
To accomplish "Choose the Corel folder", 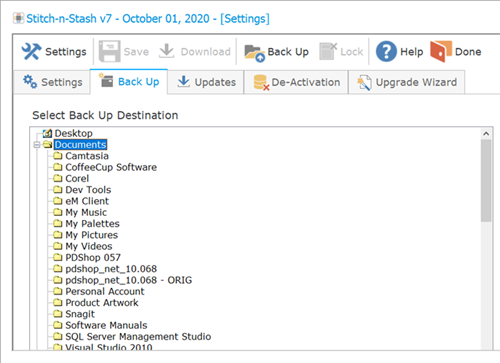I will click(77, 178).
